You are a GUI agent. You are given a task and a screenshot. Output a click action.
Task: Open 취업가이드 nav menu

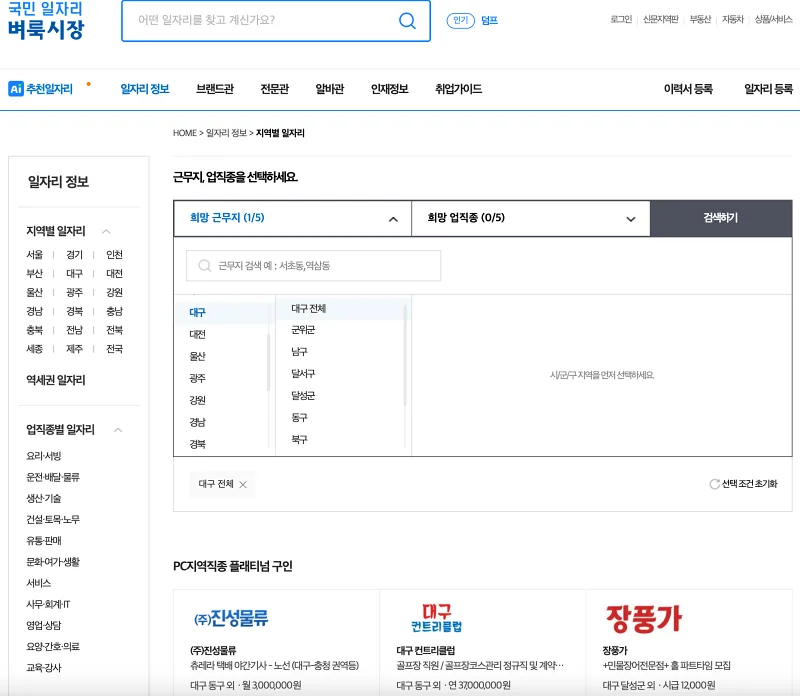pyautogui.click(x=458, y=89)
